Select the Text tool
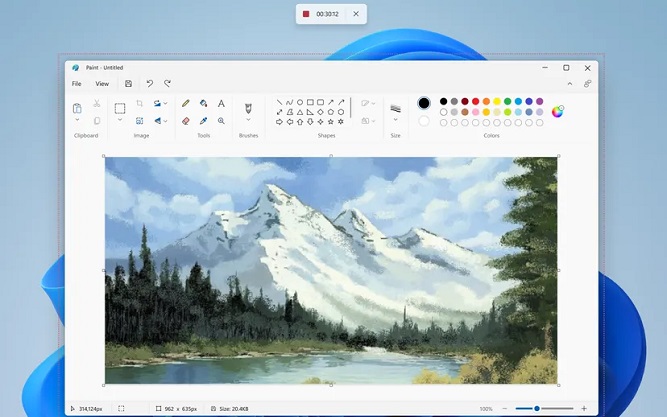The height and width of the screenshot is (417, 667). tap(221, 103)
